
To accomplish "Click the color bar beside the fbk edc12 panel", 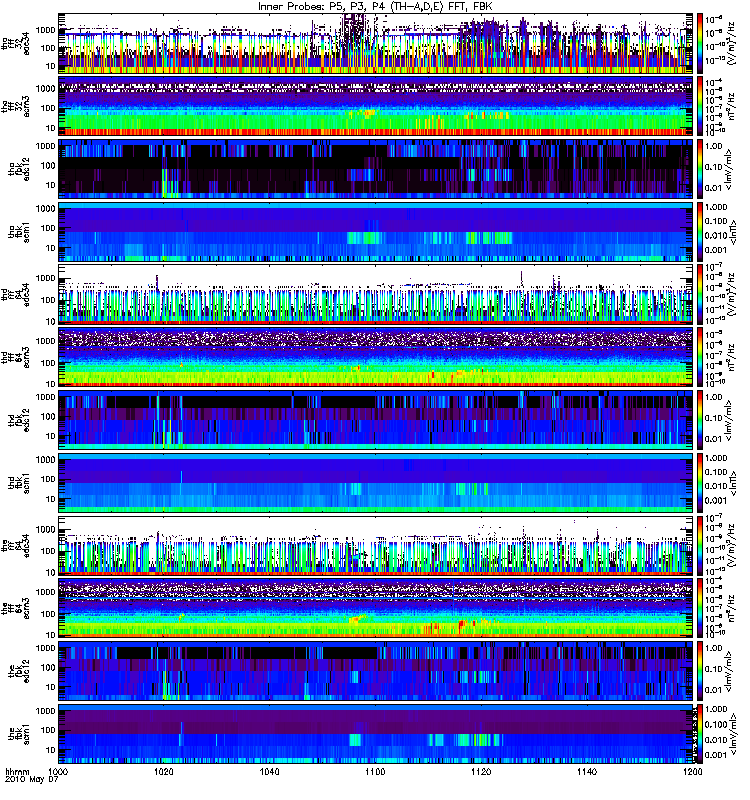I will pos(700,670).
